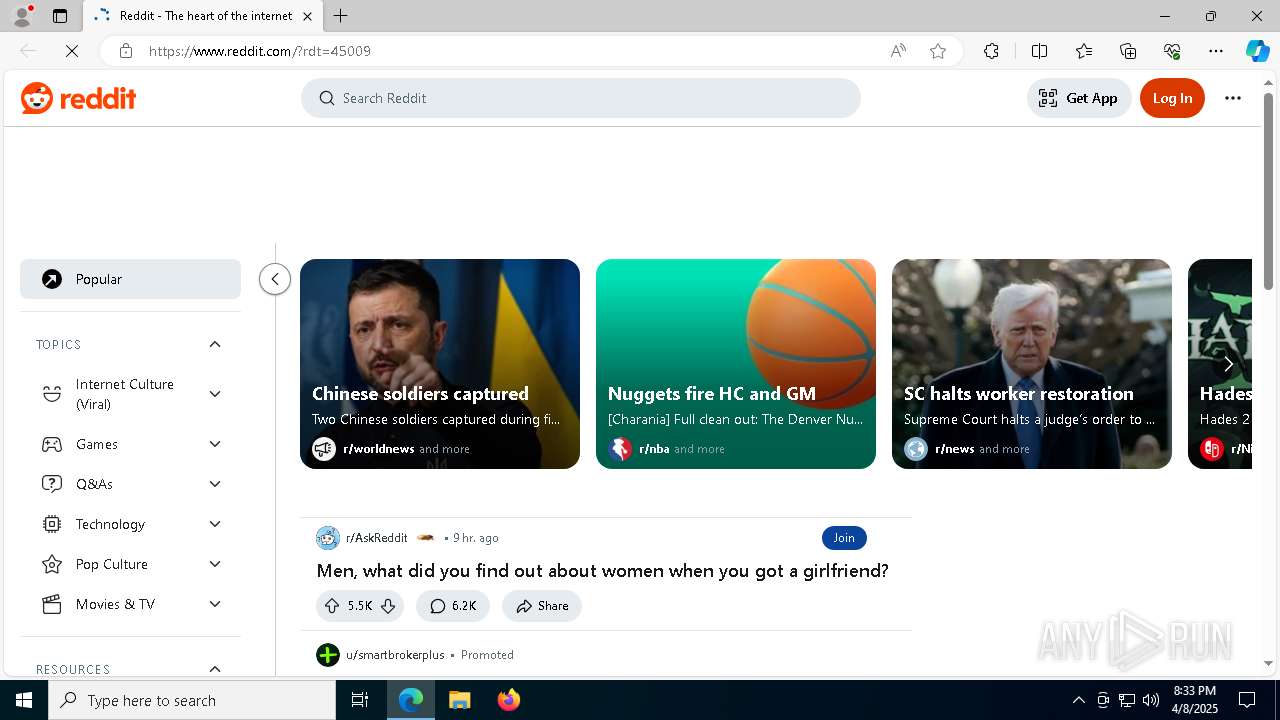Expand Internet Culture (Viral) topic
The width and height of the screenshot is (1280, 720).
[x=215, y=394]
